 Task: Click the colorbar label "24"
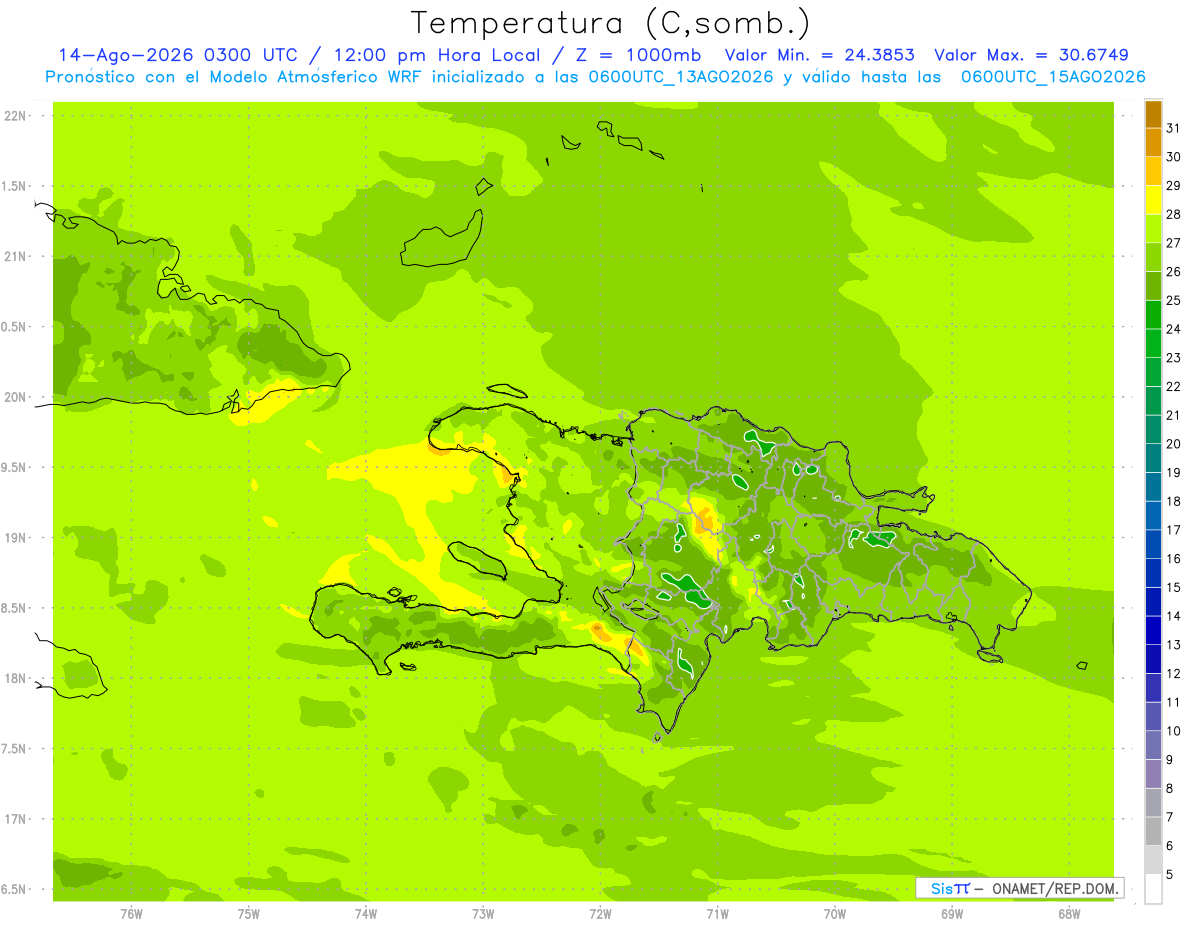(1174, 329)
